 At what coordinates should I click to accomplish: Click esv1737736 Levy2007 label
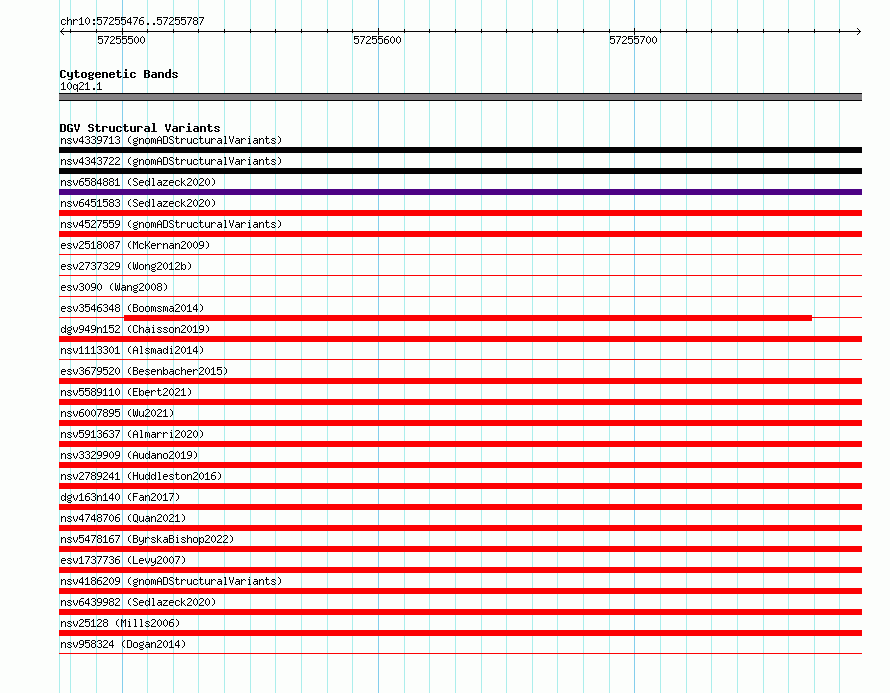point(123,560)
